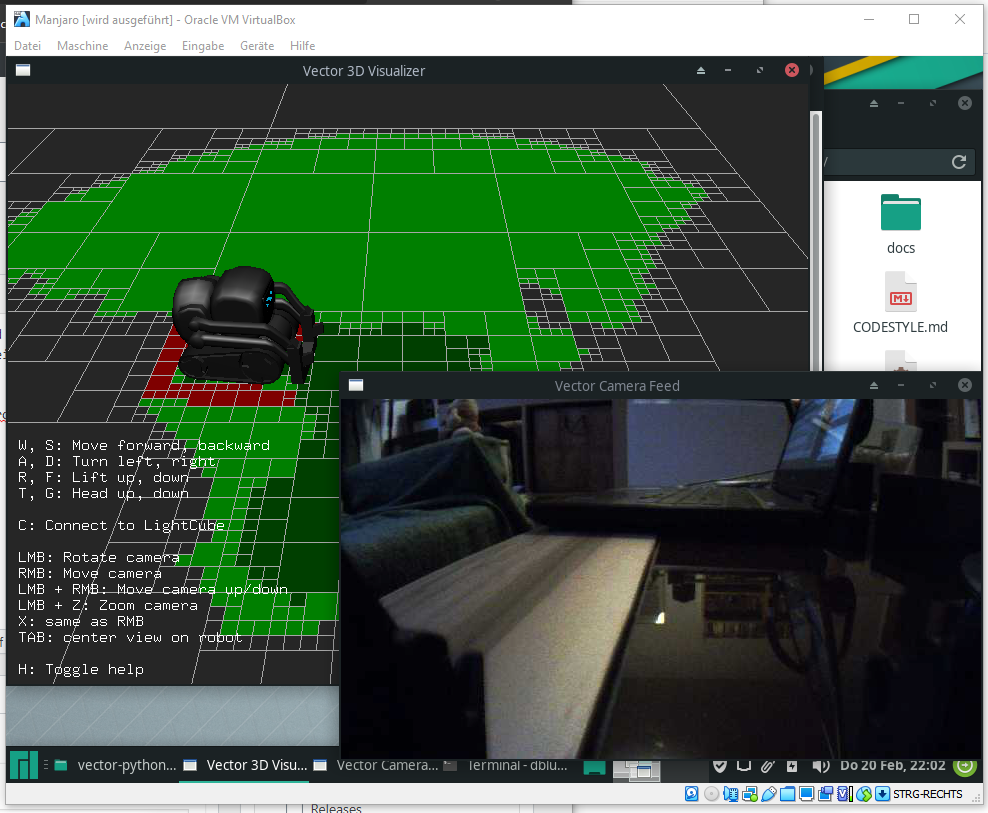Open the VirtualBox Datei menu
The height and width of the screenshot is (813, 988).
27,46
